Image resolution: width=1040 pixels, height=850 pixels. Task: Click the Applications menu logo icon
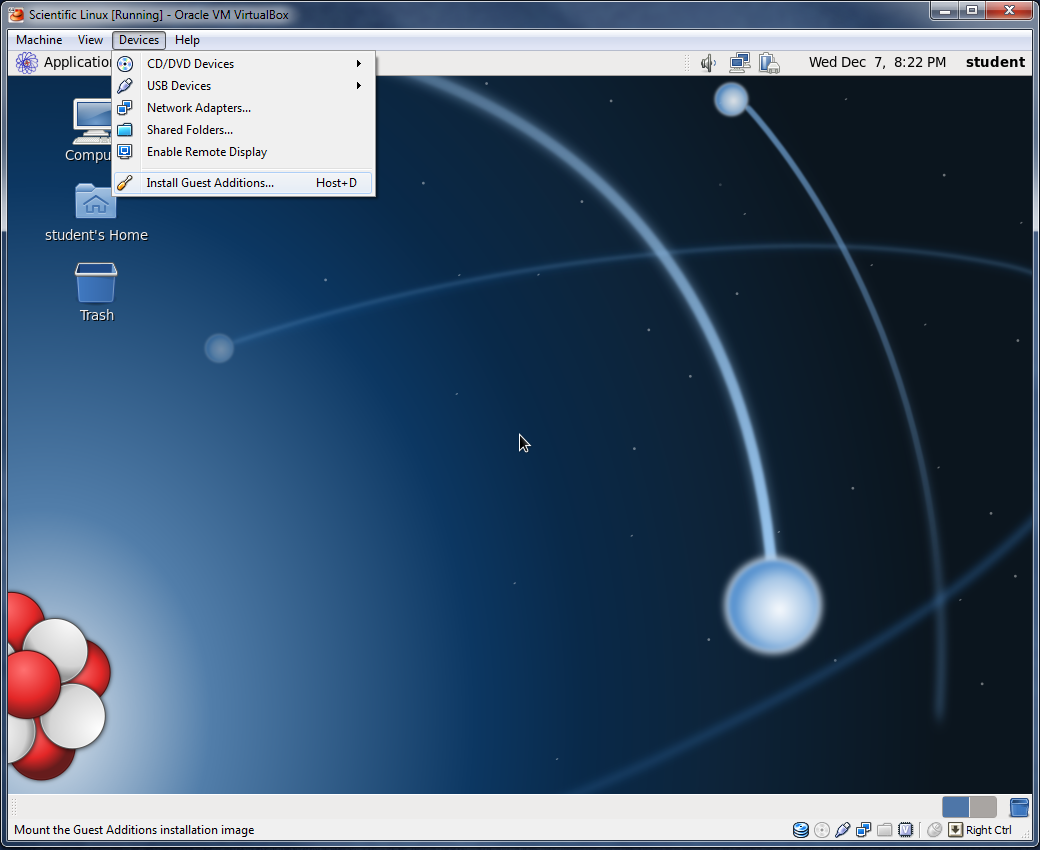tap(27, 63)
